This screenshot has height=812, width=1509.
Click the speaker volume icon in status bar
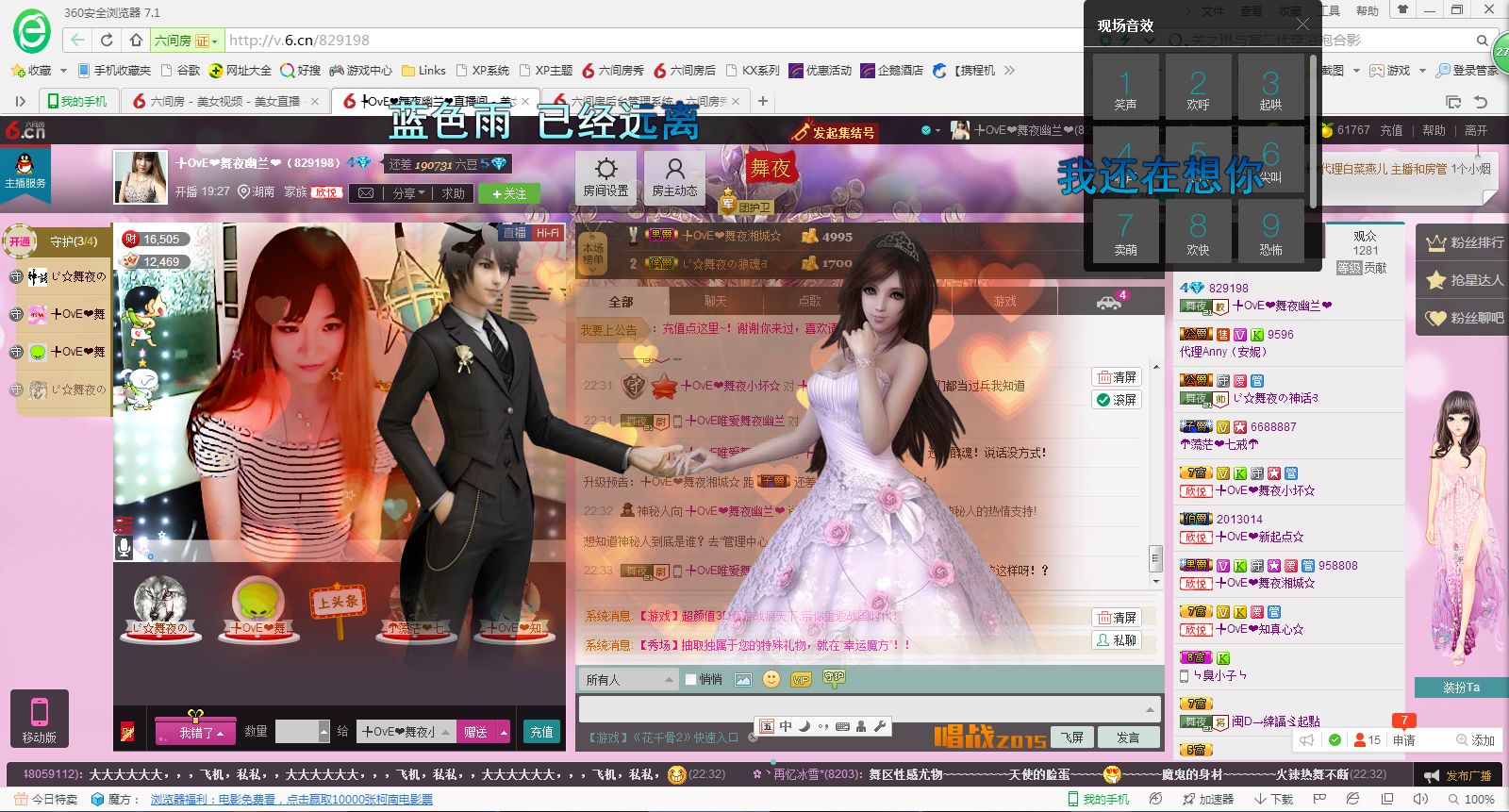pos(1421,799)
